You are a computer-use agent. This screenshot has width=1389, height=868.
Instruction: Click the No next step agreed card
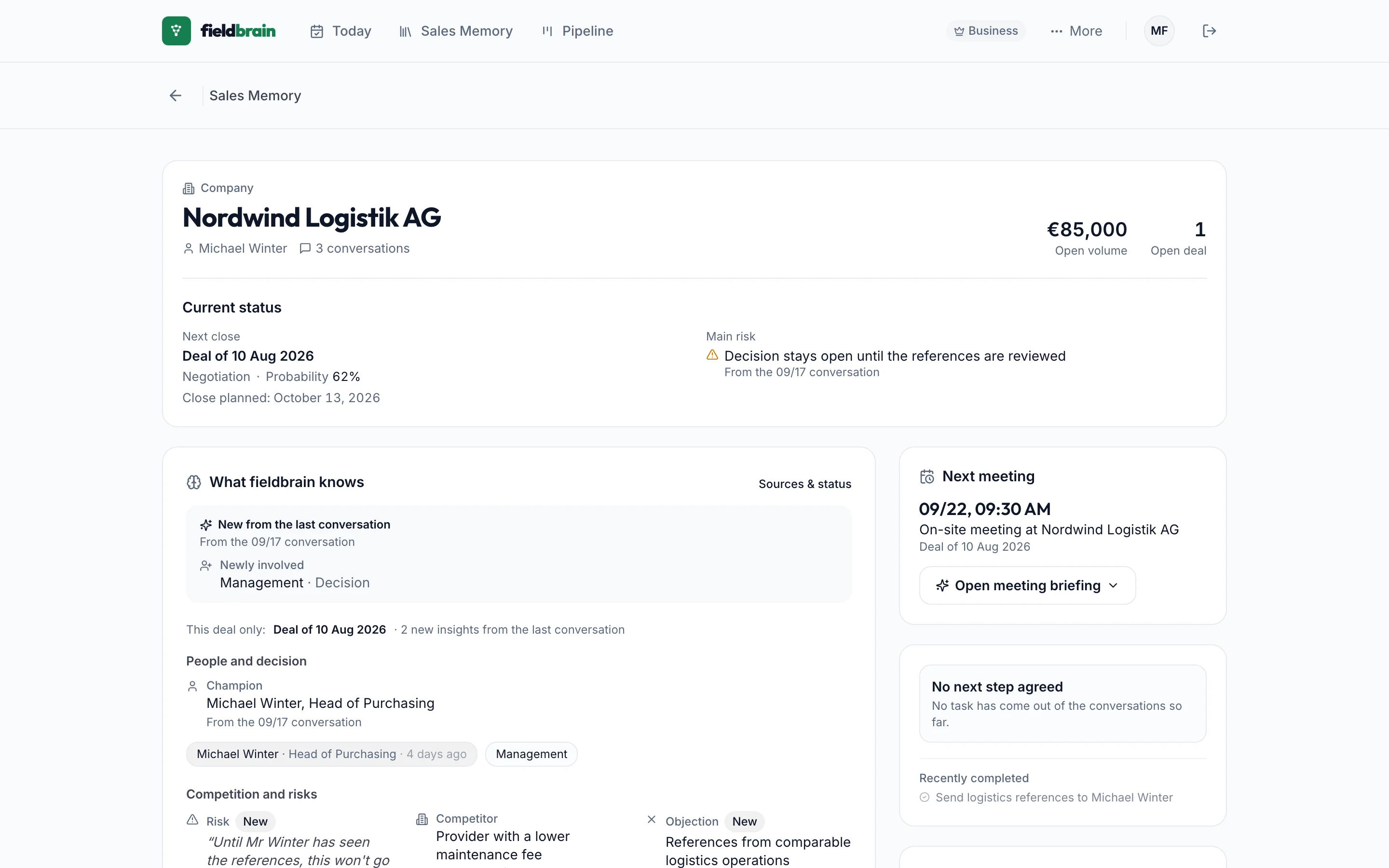tap(1063, 704)
